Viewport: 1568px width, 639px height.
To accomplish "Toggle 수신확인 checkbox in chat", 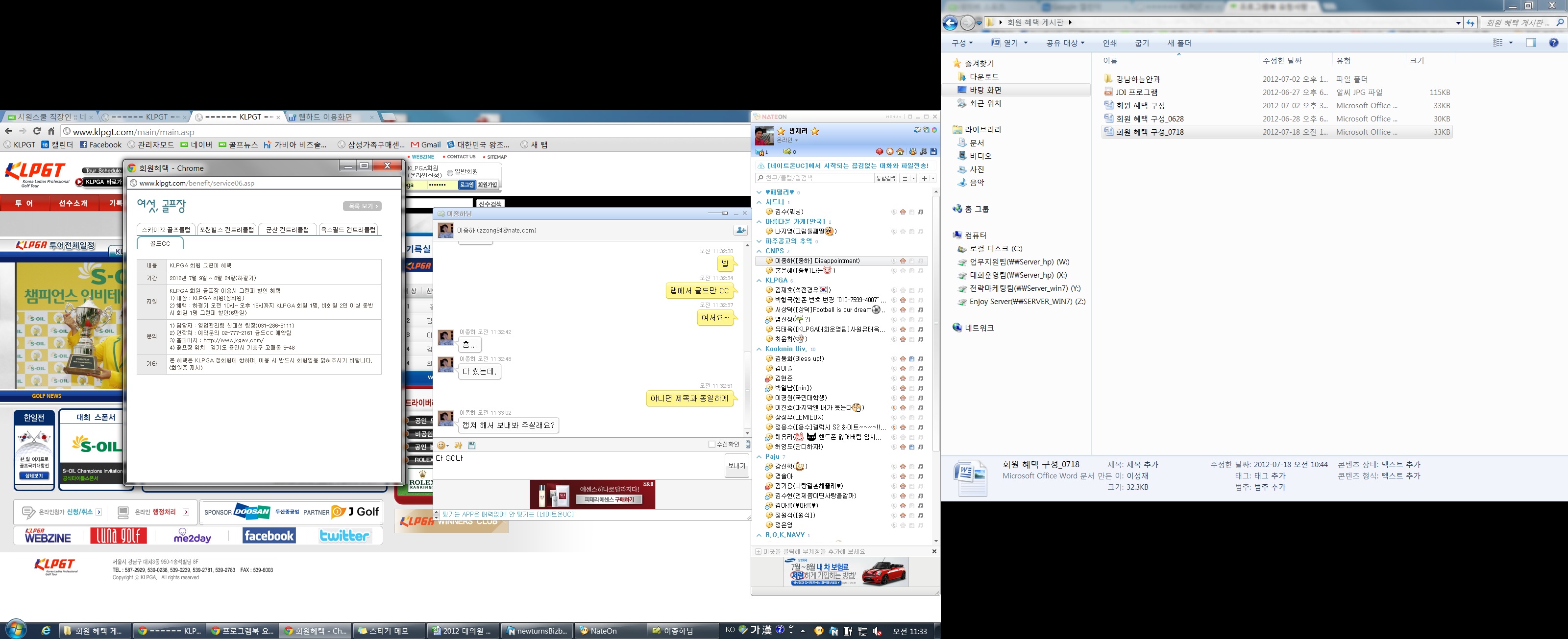I will pyautogui.click(x=711, y=445).
